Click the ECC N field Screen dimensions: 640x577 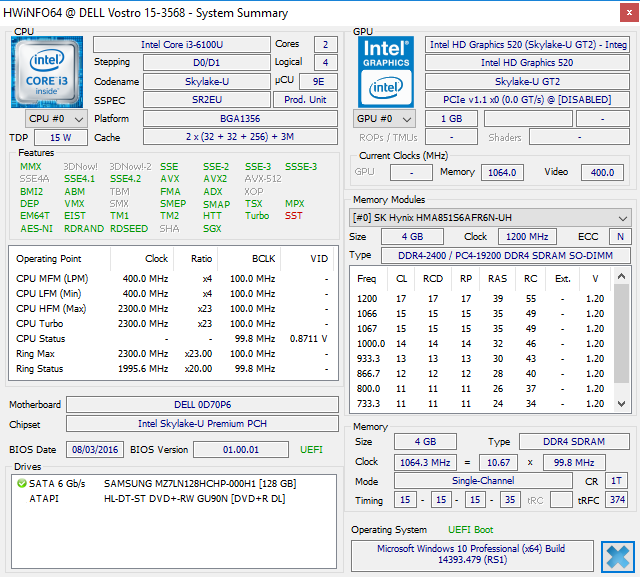[620, 236]
